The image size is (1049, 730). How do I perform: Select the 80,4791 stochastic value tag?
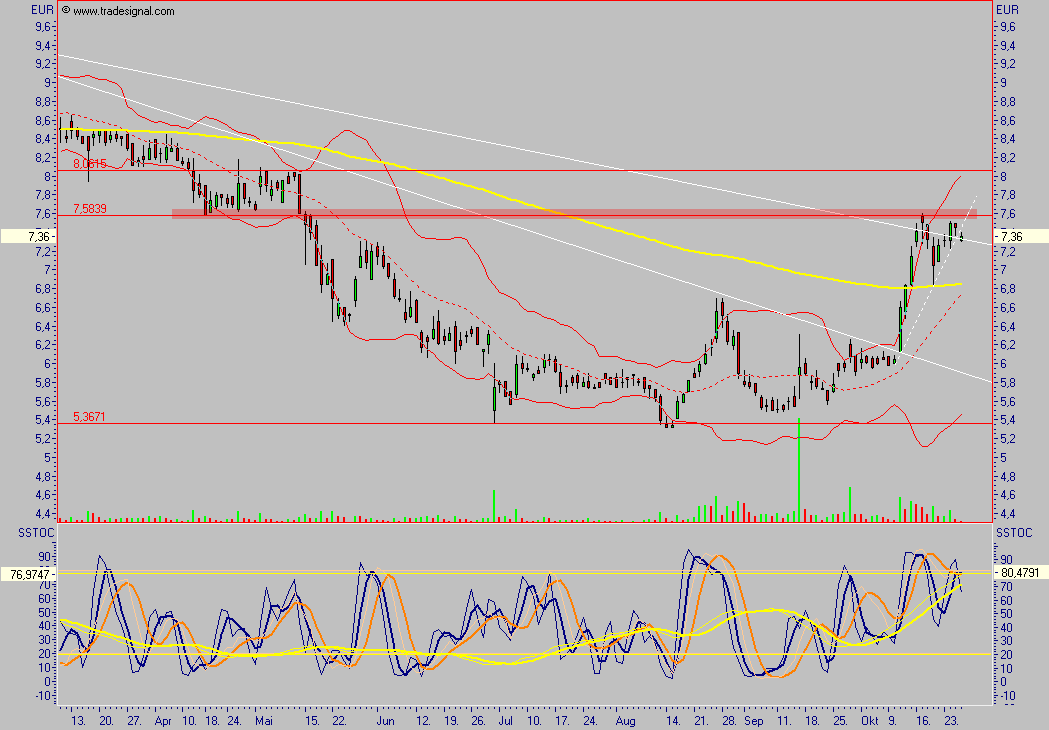point(1021,573)
